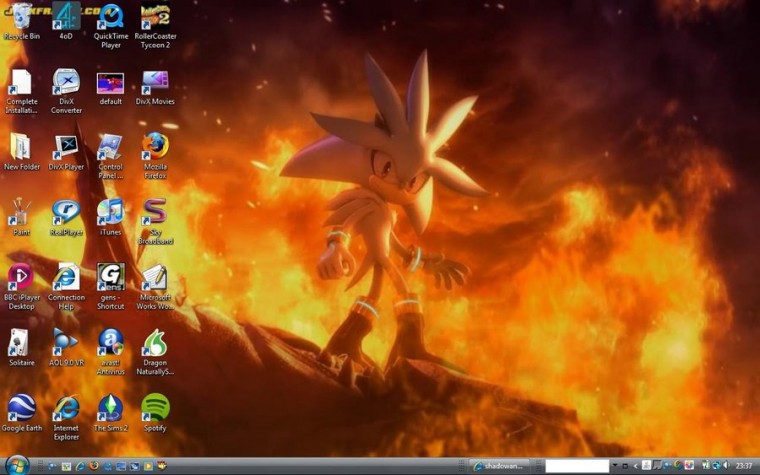Image resolution: width=760 pixels, height=475 pixels.
Task: Click the 23:37 taskbar clock
Action: pyautogui.click(x=744, y=466)
